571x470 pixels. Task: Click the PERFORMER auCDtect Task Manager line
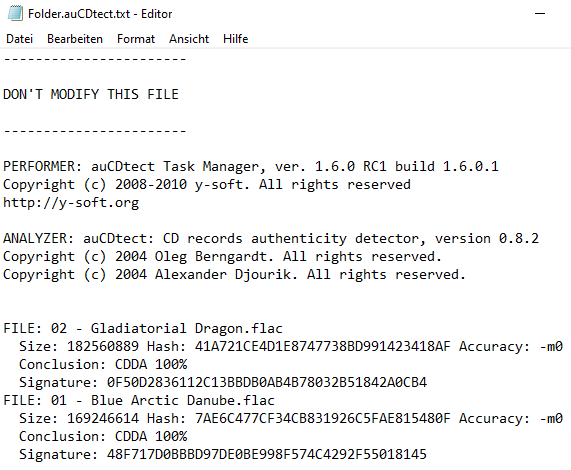251,167
